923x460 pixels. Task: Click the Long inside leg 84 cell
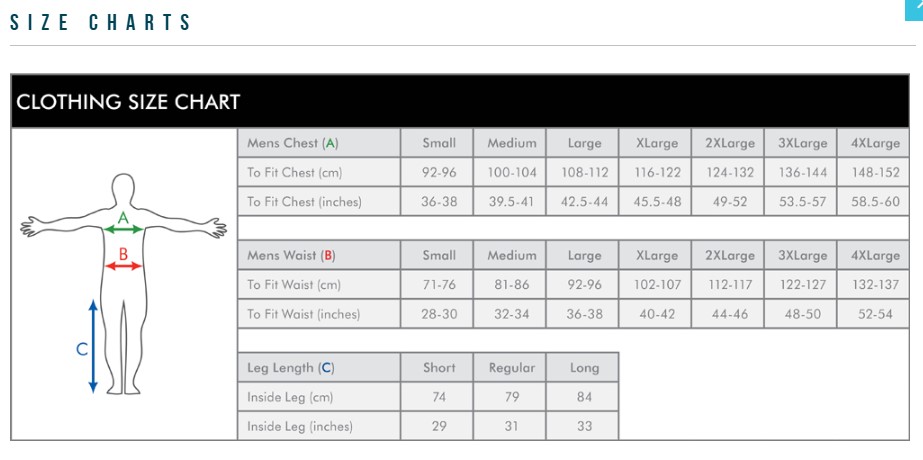[584, 397]
